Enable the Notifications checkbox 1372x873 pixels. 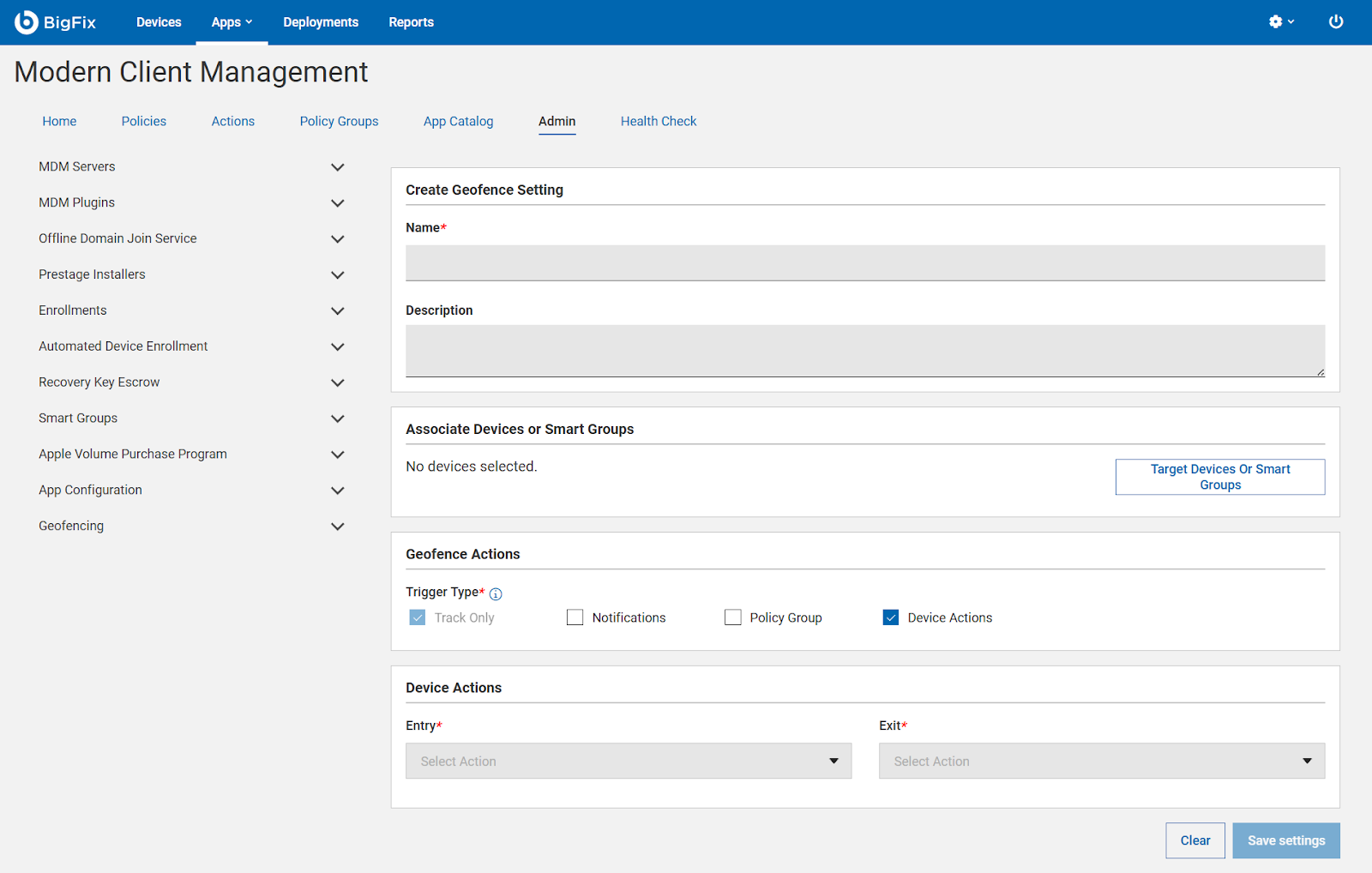tap(575, 617)
